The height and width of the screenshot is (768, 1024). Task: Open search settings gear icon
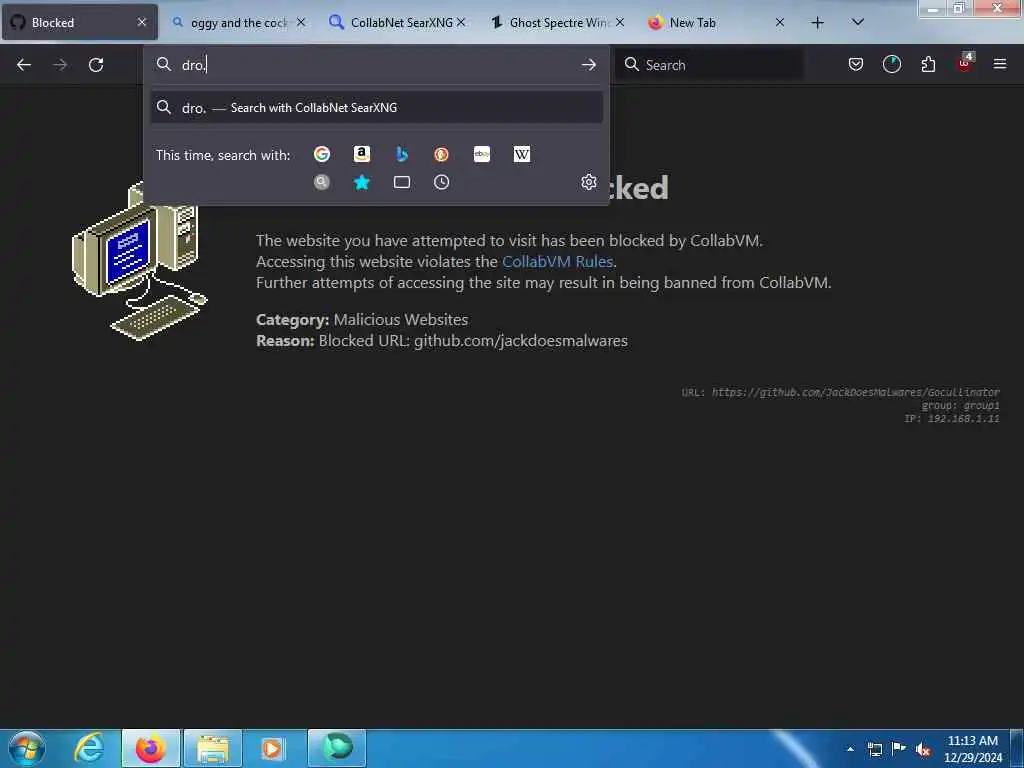[588, 182]
